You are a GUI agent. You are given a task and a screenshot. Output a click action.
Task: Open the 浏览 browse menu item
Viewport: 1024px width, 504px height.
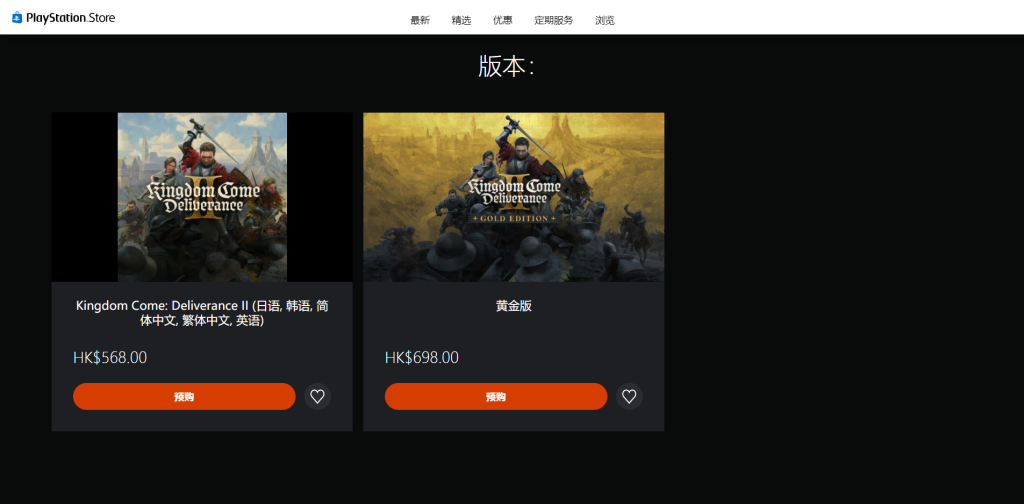point(605,20)
